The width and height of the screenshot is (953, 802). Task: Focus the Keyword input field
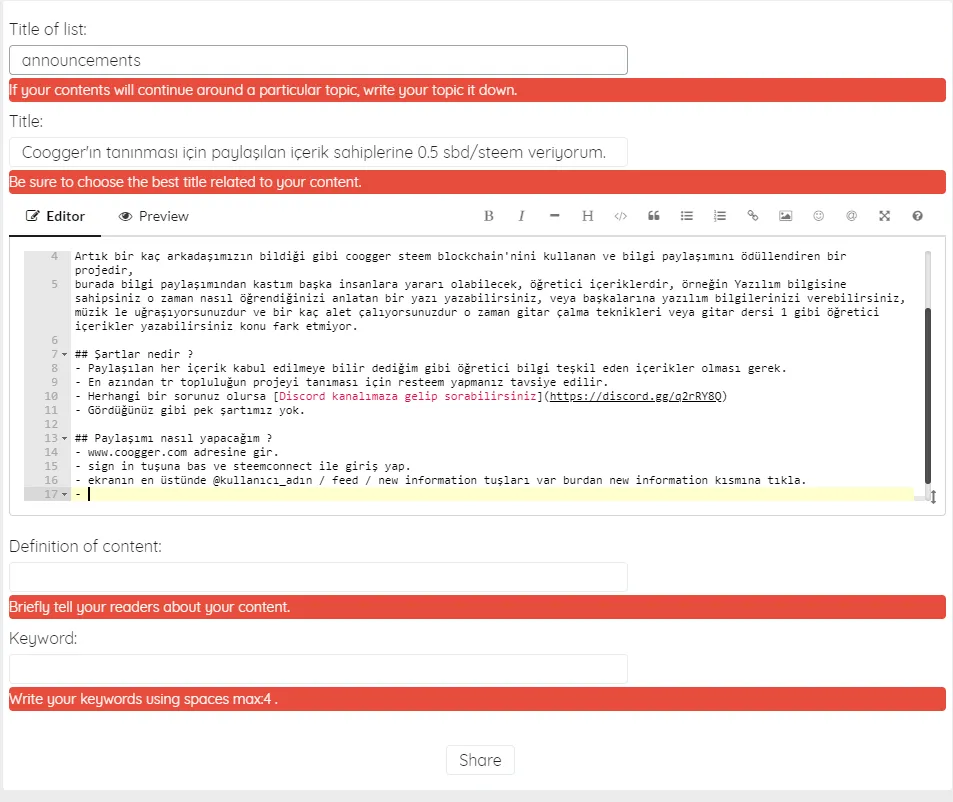[x=318, y=669]
